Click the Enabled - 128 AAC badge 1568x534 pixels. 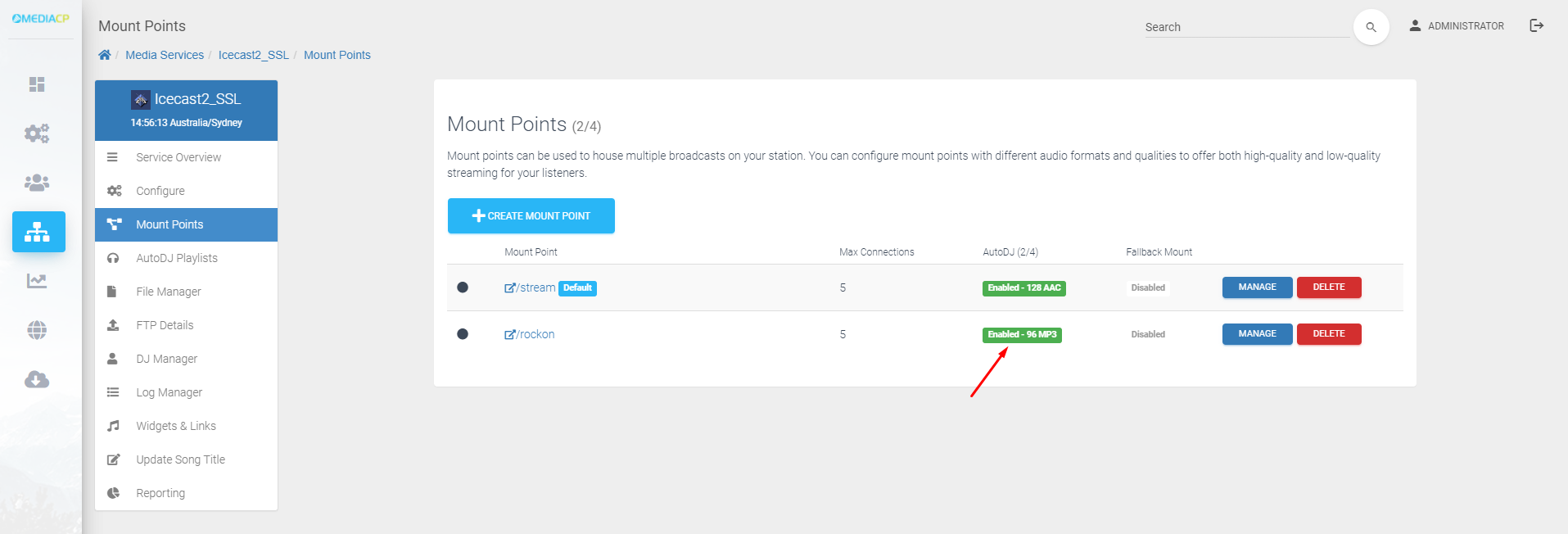[x=1023, y=288]
